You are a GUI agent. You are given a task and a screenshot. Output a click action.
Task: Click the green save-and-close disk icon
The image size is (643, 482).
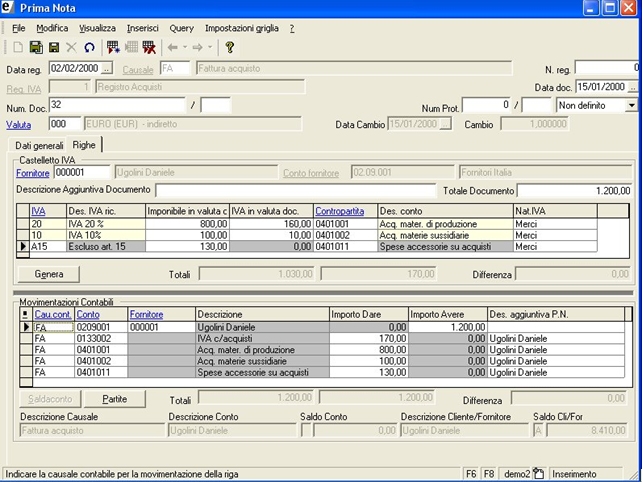tap(36, 47)
